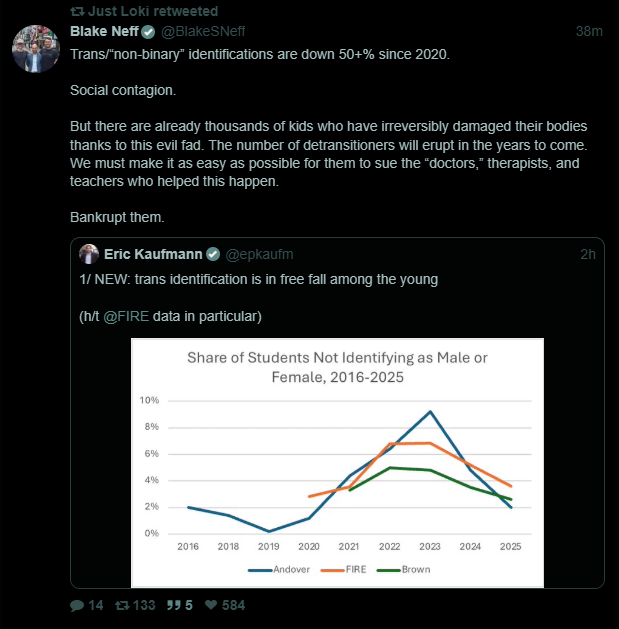Screen dimensions: 619x629
Task: Open the 2h timestamp on quoted tweet
Action: [588, 254]
